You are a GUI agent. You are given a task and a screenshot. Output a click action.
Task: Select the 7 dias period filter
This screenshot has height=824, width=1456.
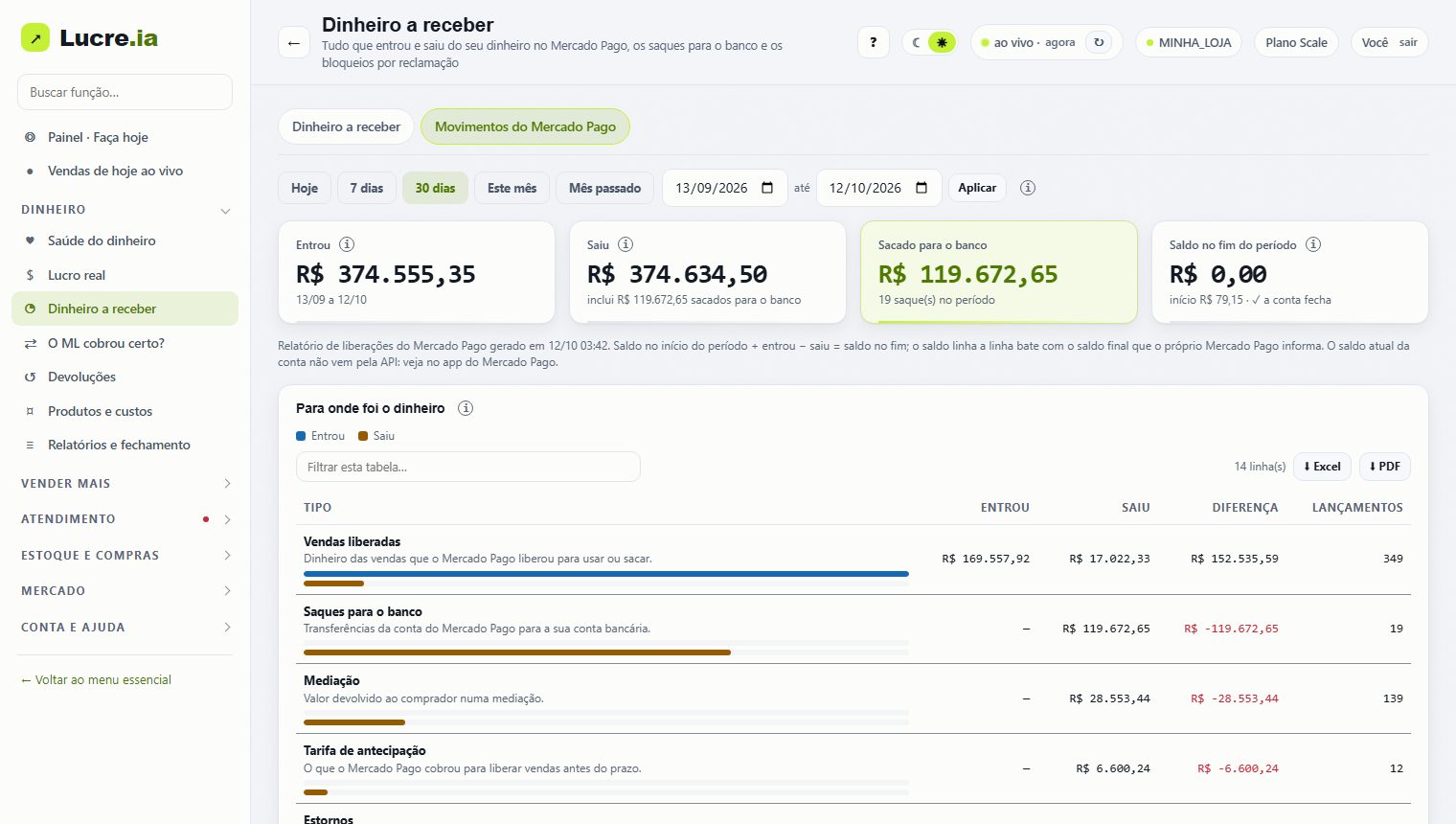[x=366, y=188]
